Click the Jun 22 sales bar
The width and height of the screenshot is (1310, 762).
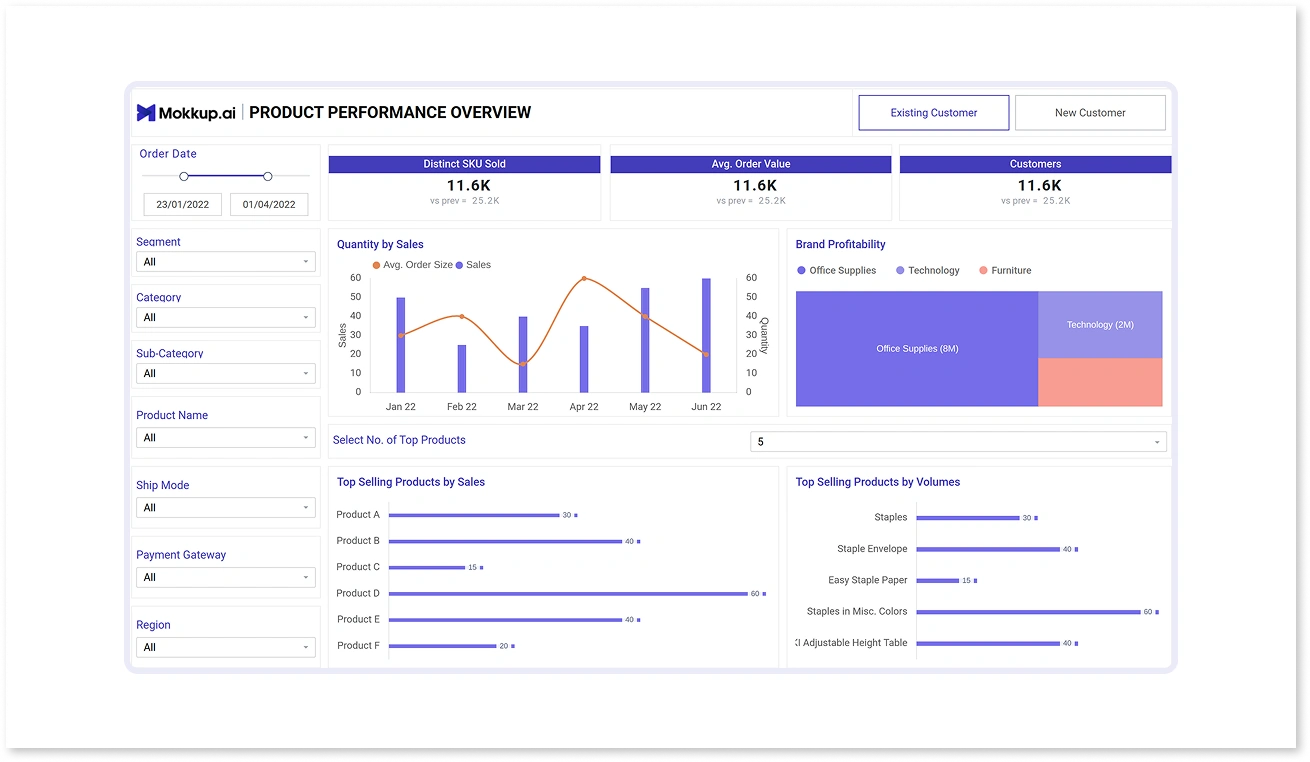pyautogui.click(x=706, y=336)
